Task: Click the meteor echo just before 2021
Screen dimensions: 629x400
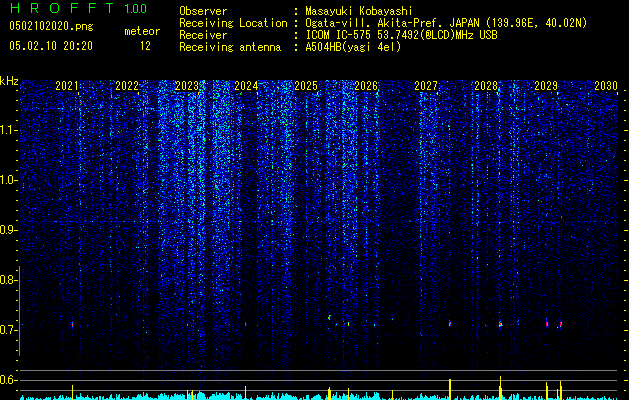Action: [x=73, y=325]
